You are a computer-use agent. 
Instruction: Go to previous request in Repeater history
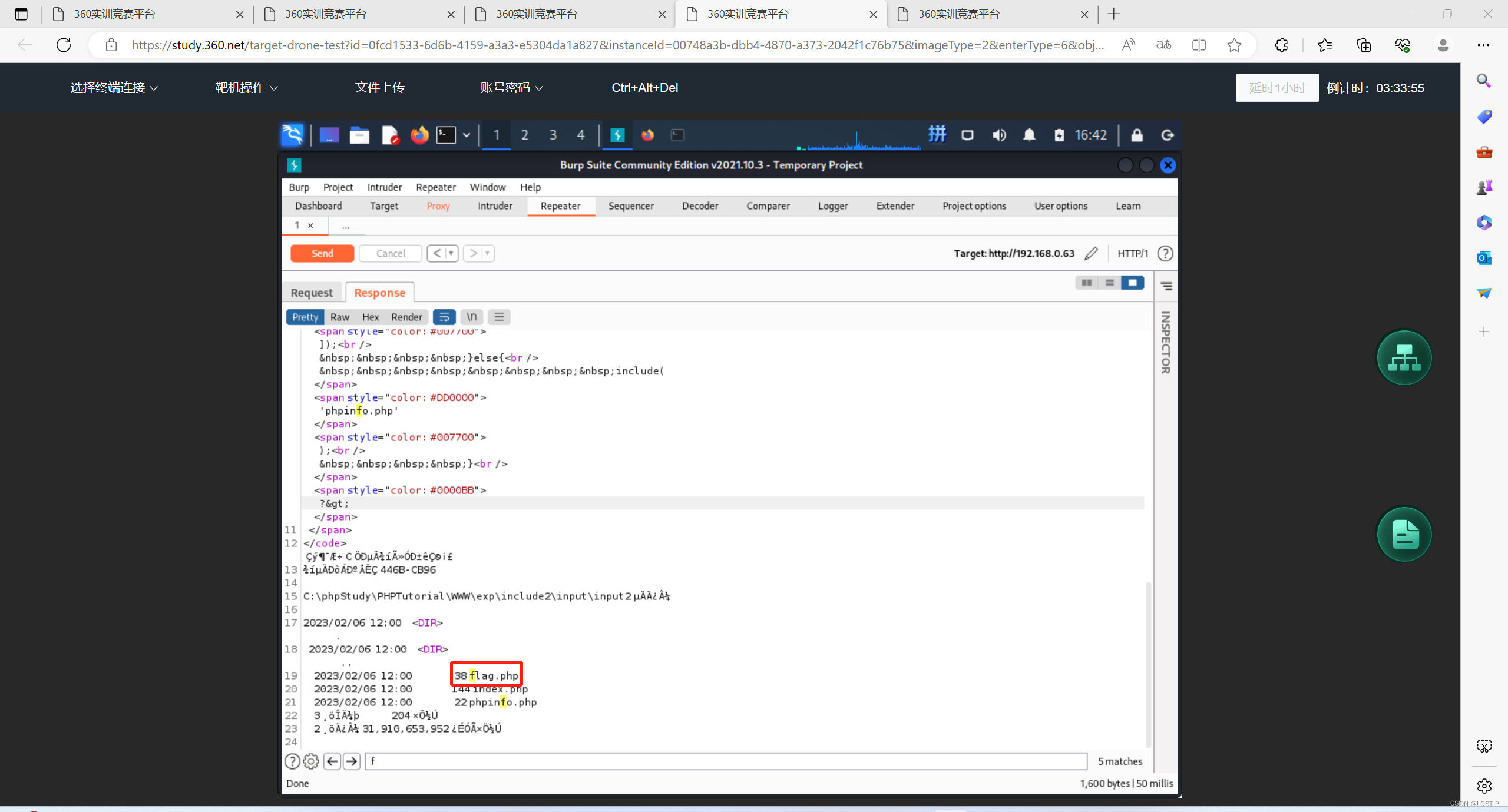point(436,253)
